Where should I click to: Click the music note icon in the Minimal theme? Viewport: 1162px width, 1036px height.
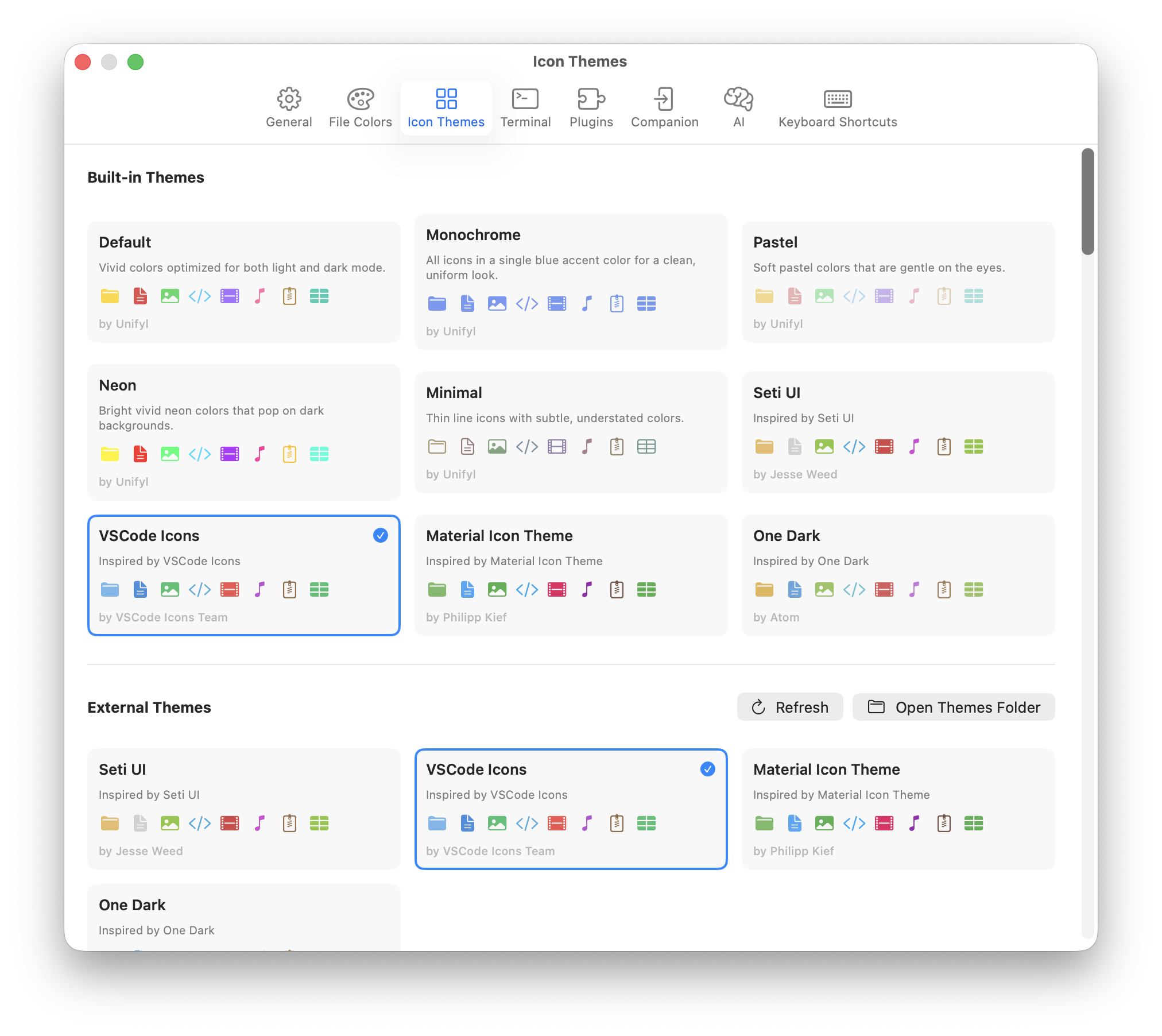[587, 447]
